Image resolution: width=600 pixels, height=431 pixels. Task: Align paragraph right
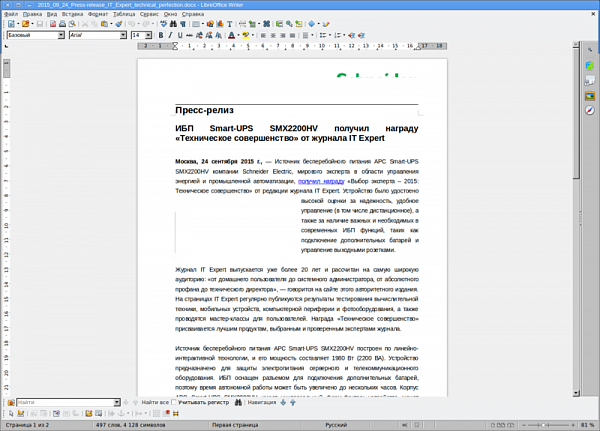282,35
